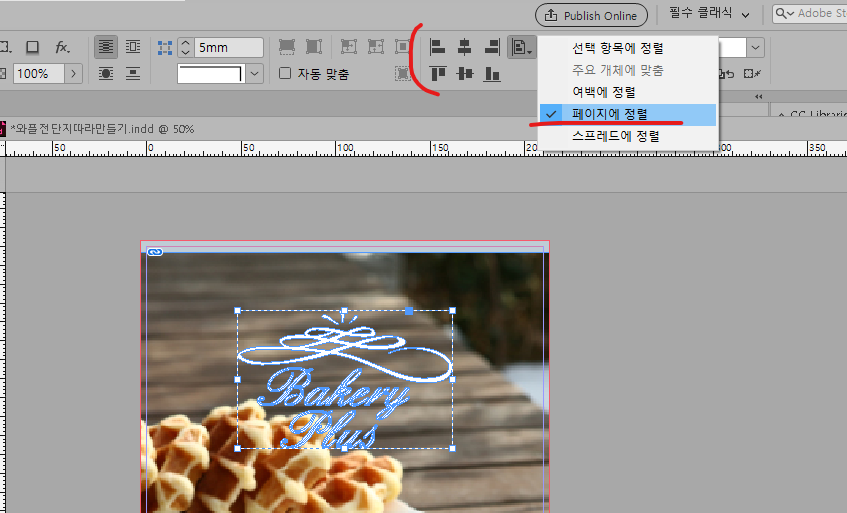847x513 pixels.
Task: Choose 페이지에 정렬 option
Action: (x=628, y=114)
